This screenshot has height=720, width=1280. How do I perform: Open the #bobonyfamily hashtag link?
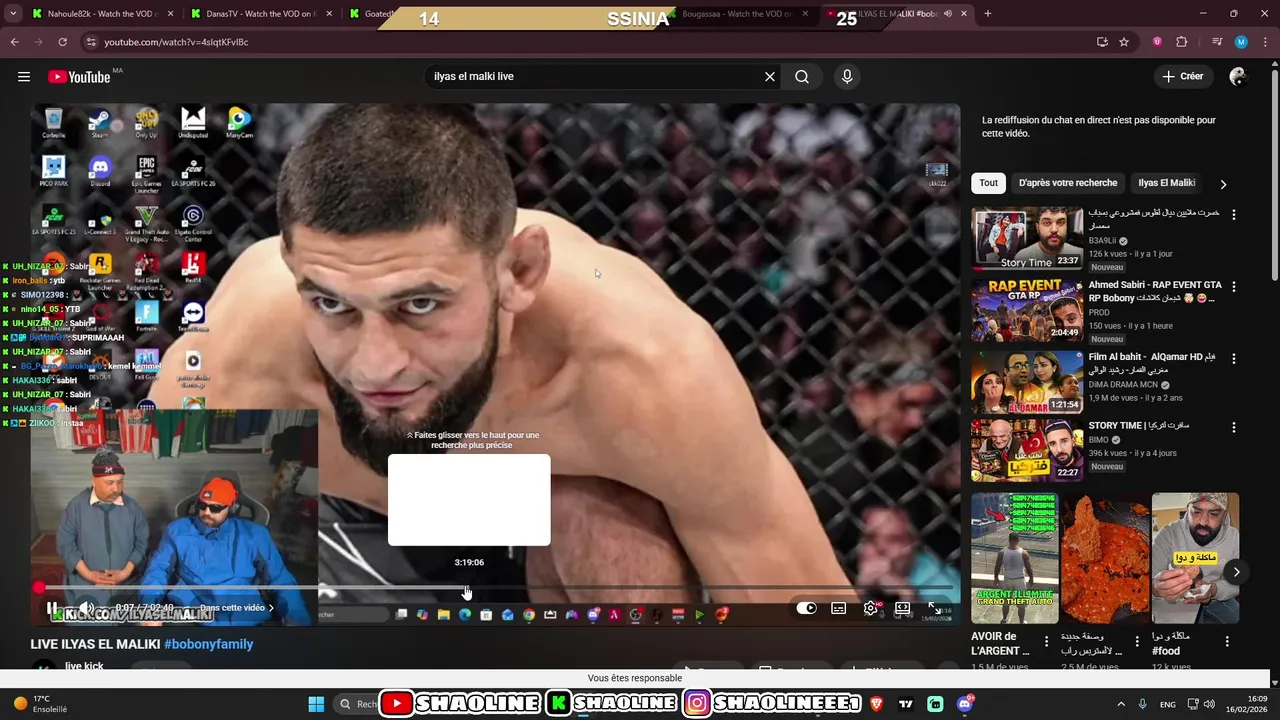(x=209, y=644)
